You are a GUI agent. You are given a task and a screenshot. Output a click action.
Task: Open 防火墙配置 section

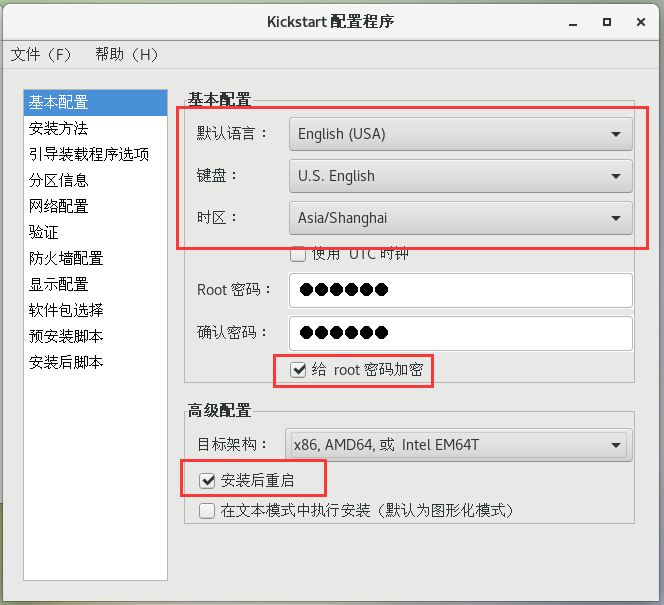point(95,258)
